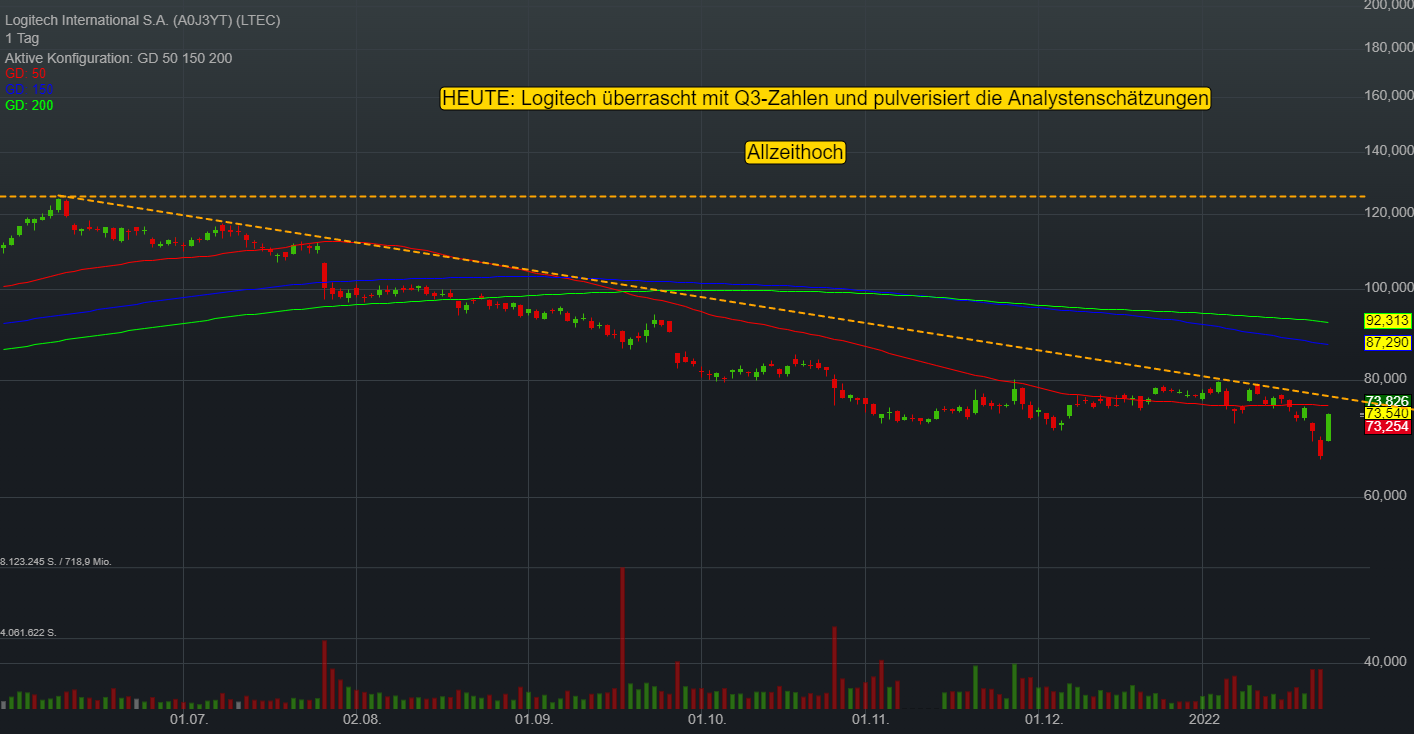Click the 120,000 price axis label

pyautogui.click(x=1387, y=213)
